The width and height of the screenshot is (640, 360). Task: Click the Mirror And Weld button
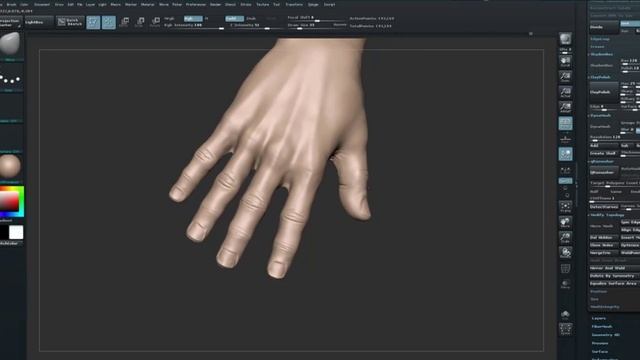[614, 268]
